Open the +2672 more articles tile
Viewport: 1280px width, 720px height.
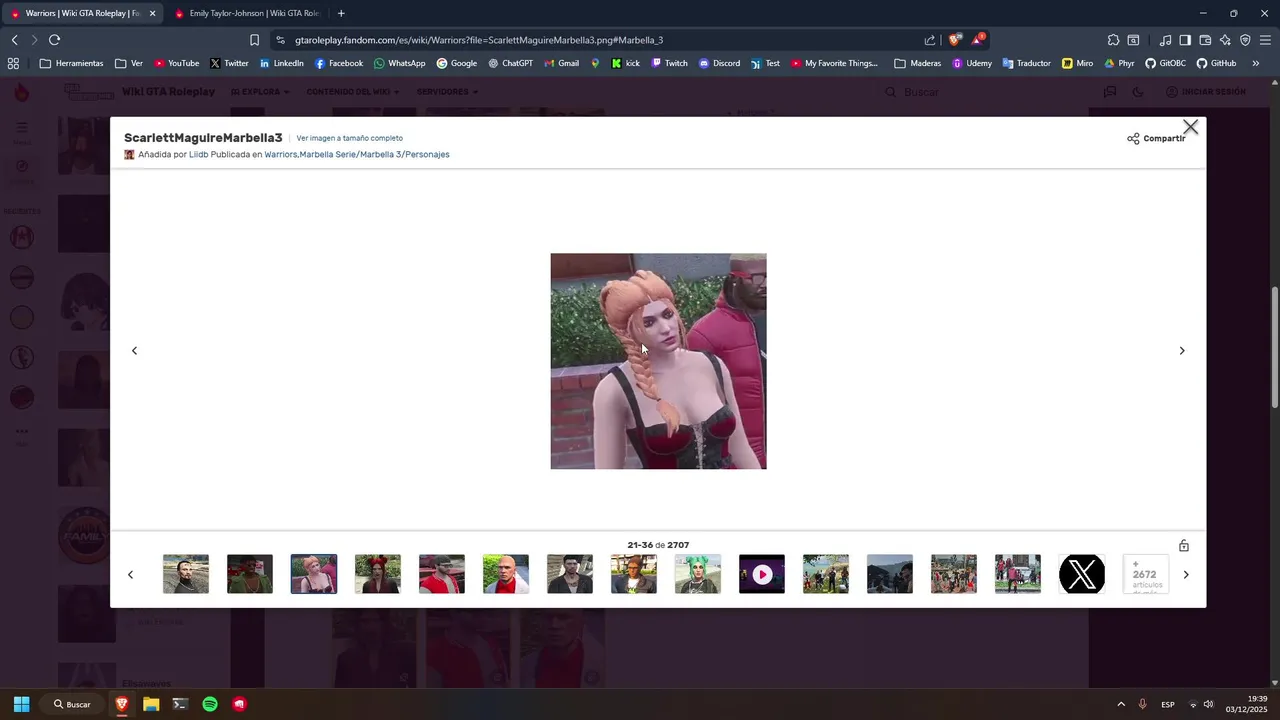1146,574
